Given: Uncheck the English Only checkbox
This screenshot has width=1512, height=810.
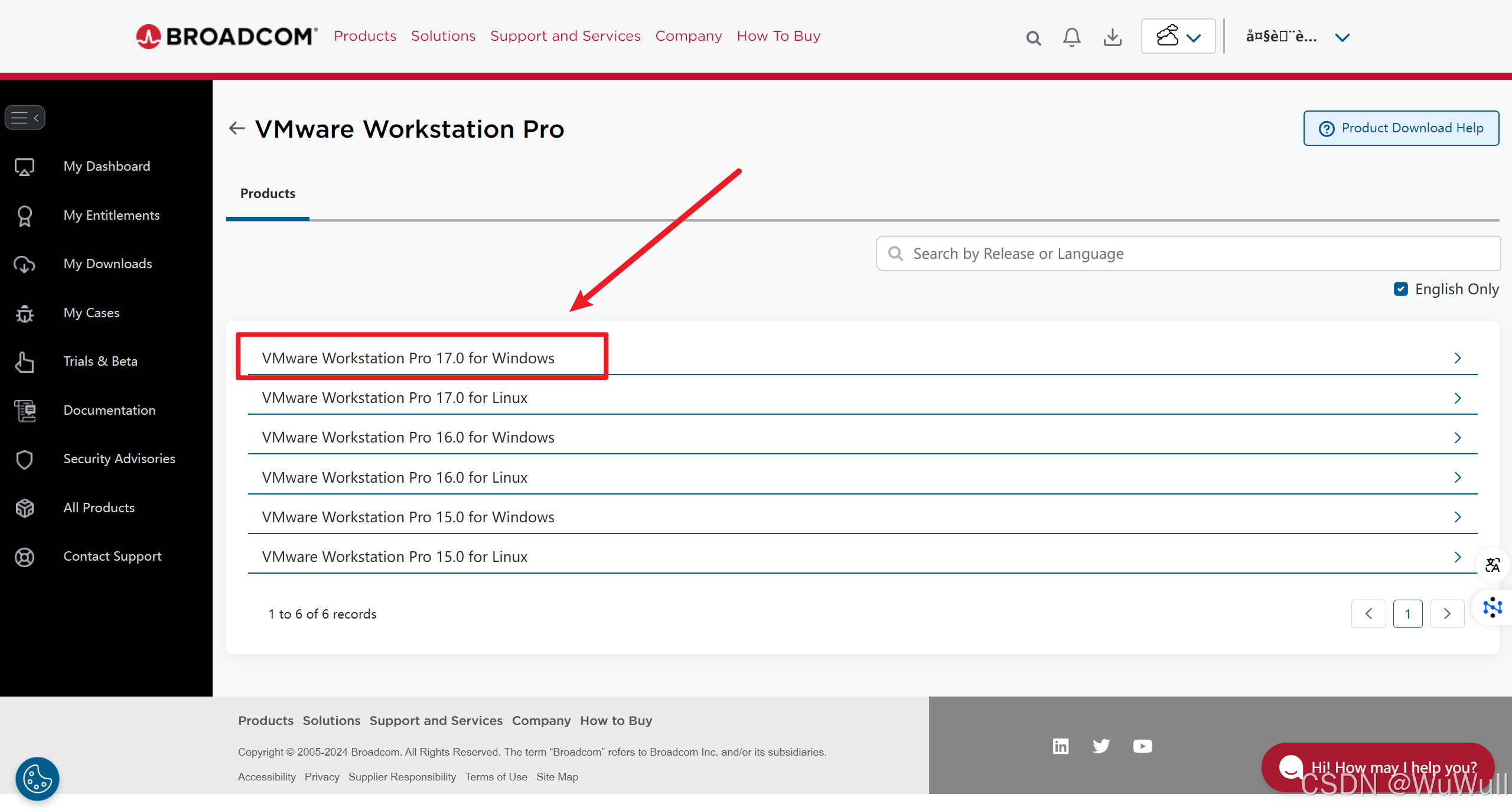Looking at the screenshot, I should [x=1400, y=289].
